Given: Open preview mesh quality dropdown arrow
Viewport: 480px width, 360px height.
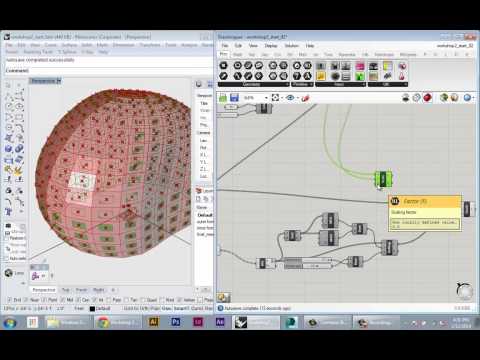Looking at the screenshot, I should (x=473, y=98).
